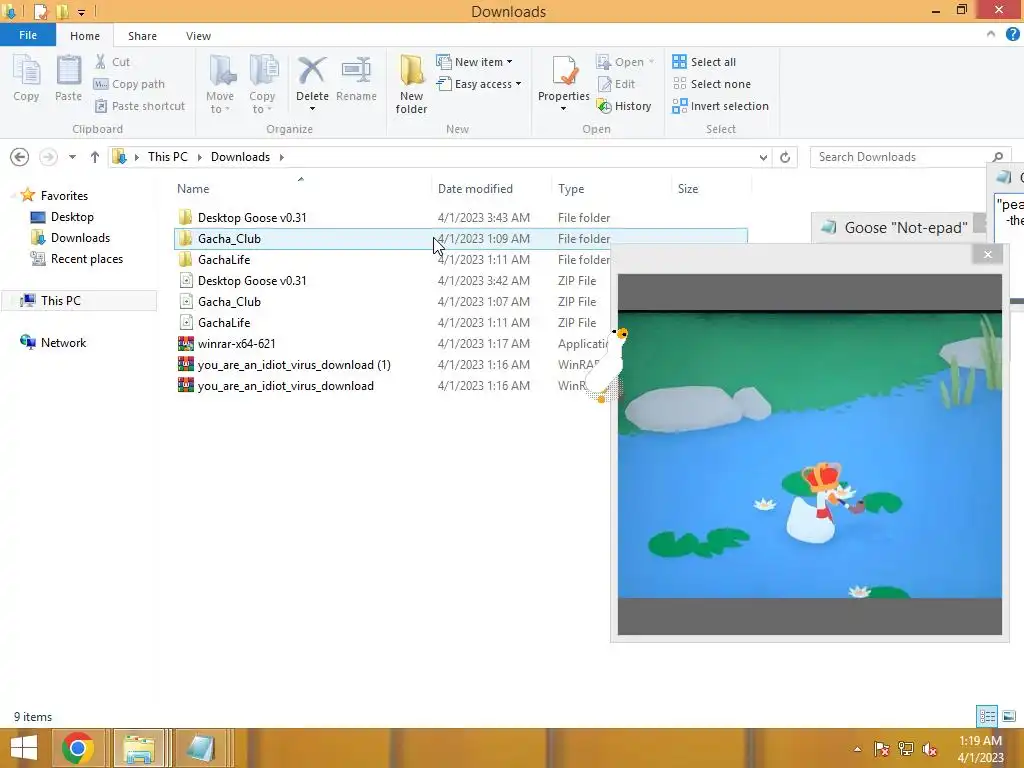Sort by Size column header
1024x768 pixels.
point(688,189)
